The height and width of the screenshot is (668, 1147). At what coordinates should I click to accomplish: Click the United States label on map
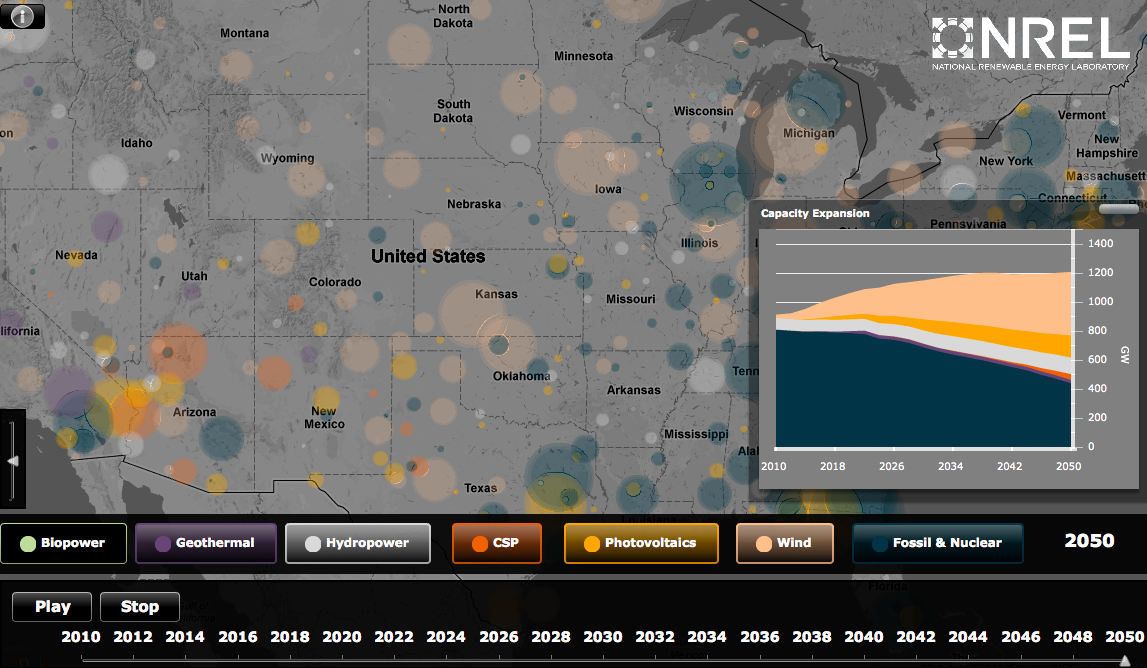pyautogui.click(x=428, y=256)
